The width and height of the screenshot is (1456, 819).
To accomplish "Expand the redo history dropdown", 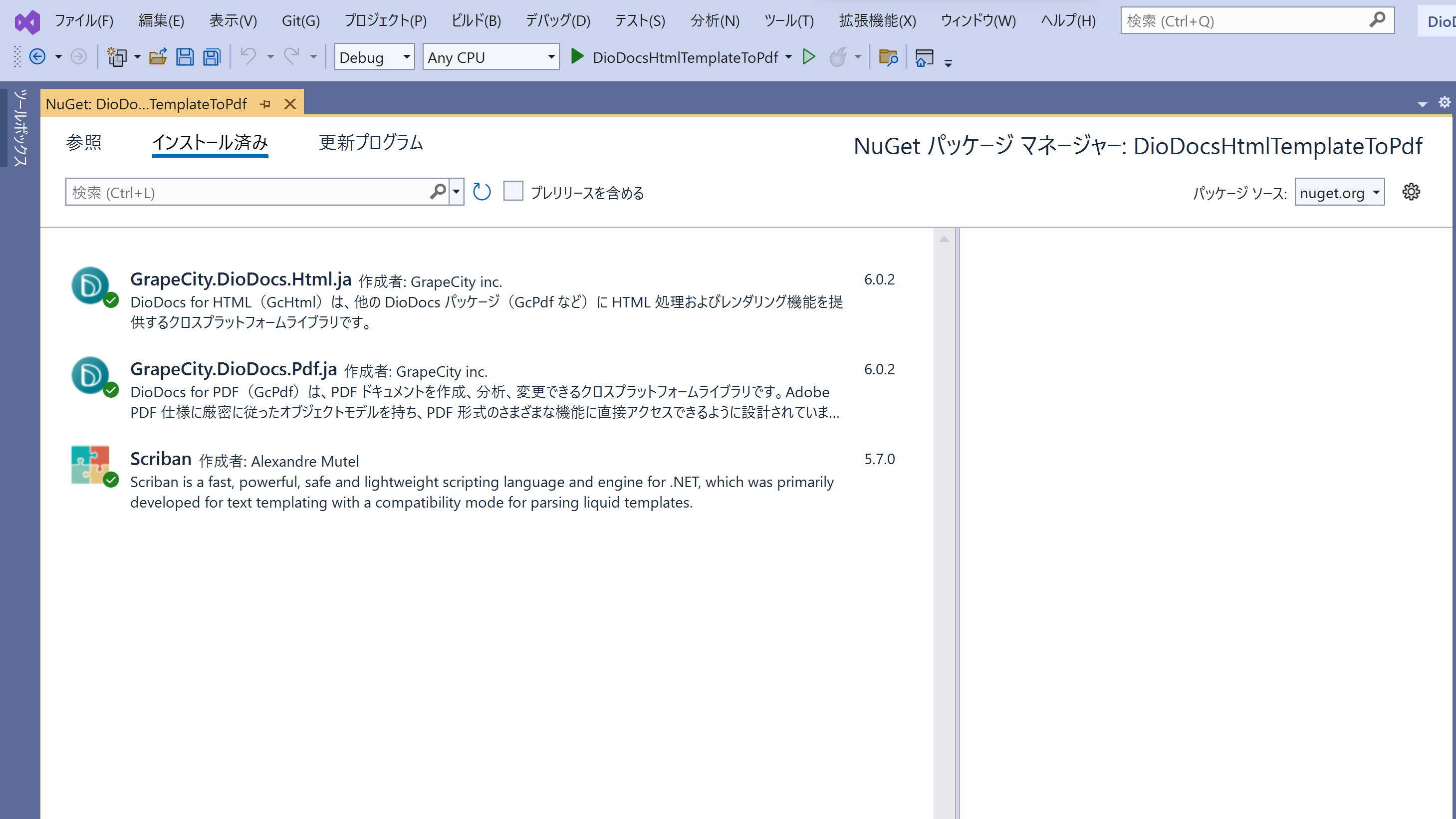I will (313, 57).
